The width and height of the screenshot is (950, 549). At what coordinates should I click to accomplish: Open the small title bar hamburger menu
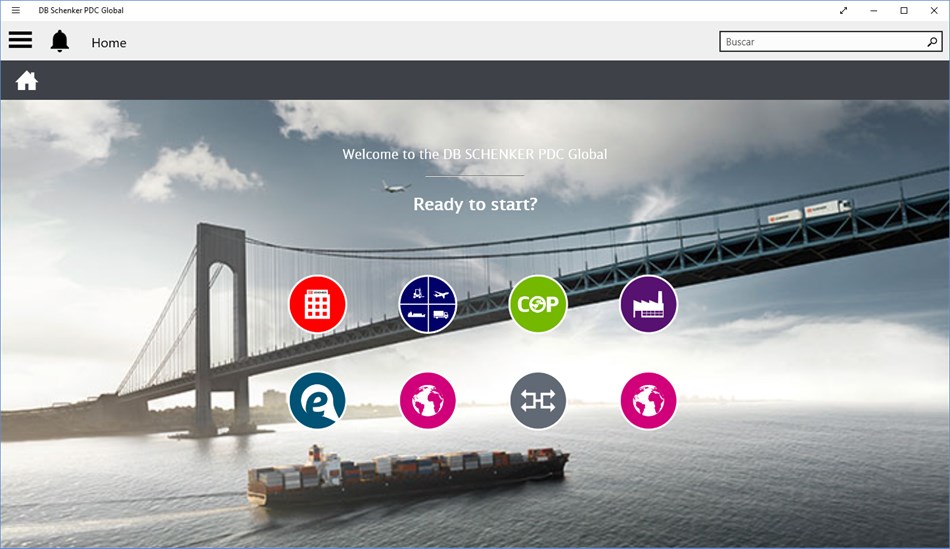pos(16,10)
